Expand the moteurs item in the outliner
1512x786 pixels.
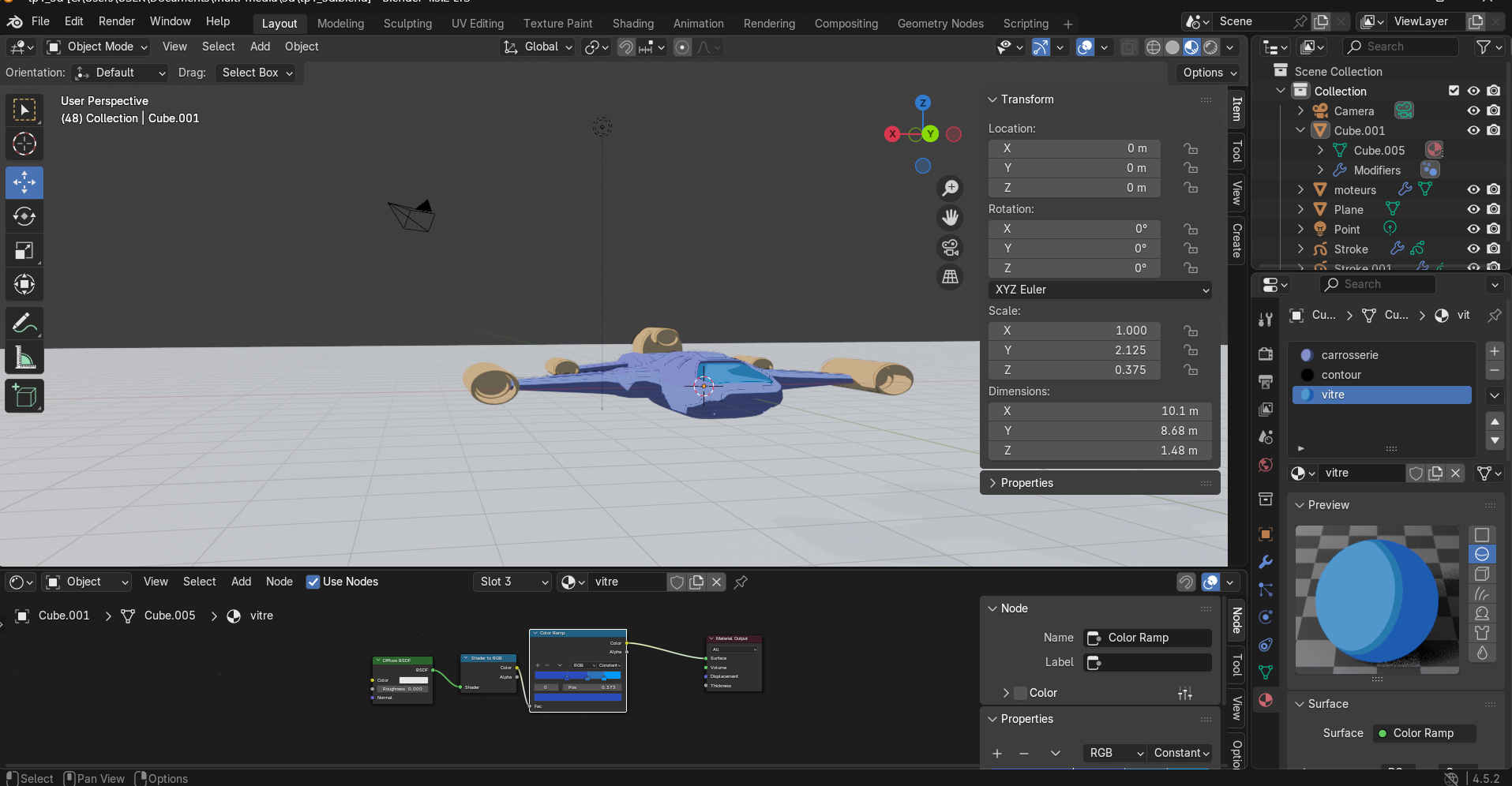click(1300, 190)
